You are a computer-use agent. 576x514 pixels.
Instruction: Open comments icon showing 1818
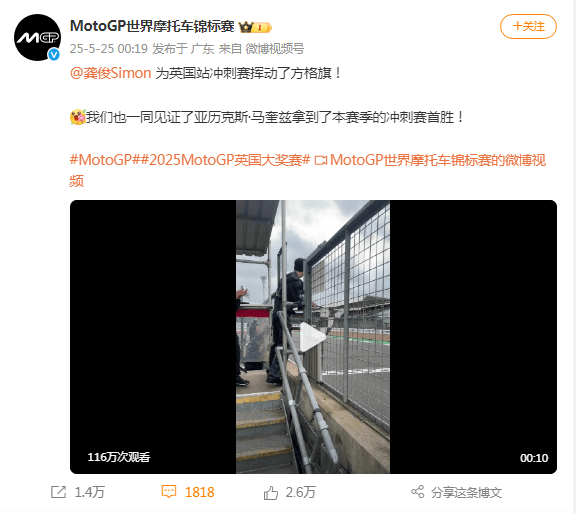(169, 492)
